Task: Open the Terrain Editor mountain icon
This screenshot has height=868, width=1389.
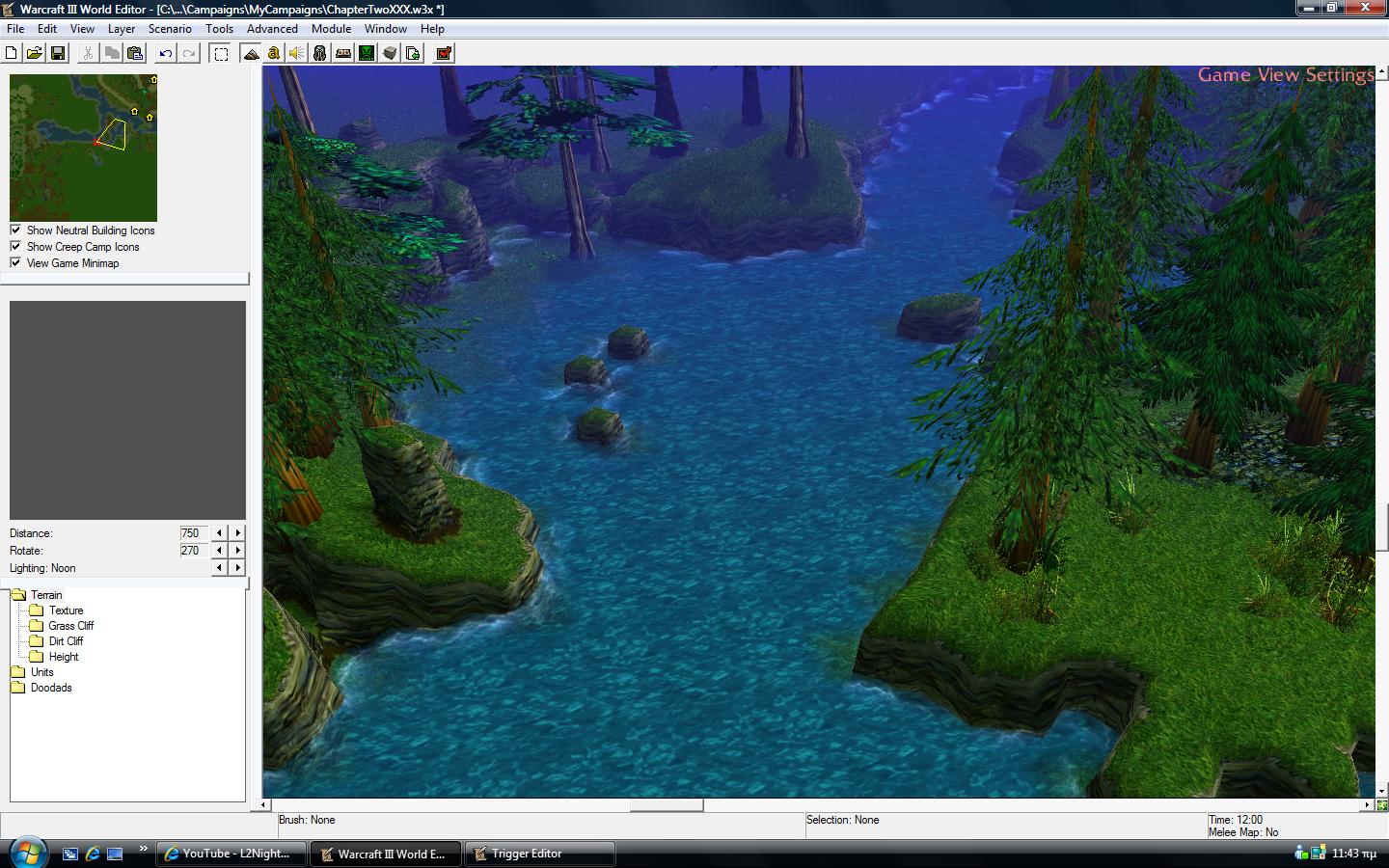Action: tap(251, 53)
